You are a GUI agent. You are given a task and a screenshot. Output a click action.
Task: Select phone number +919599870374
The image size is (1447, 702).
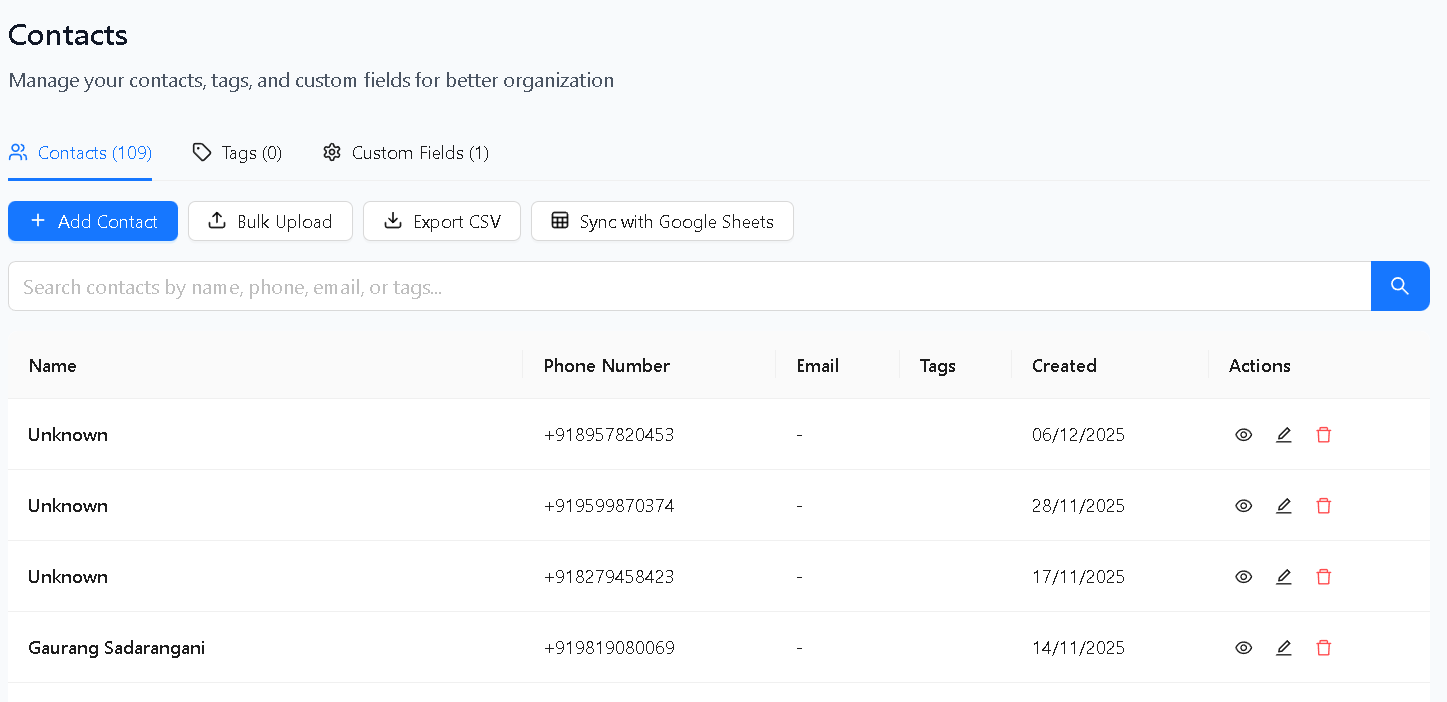(x=609, y=506)
